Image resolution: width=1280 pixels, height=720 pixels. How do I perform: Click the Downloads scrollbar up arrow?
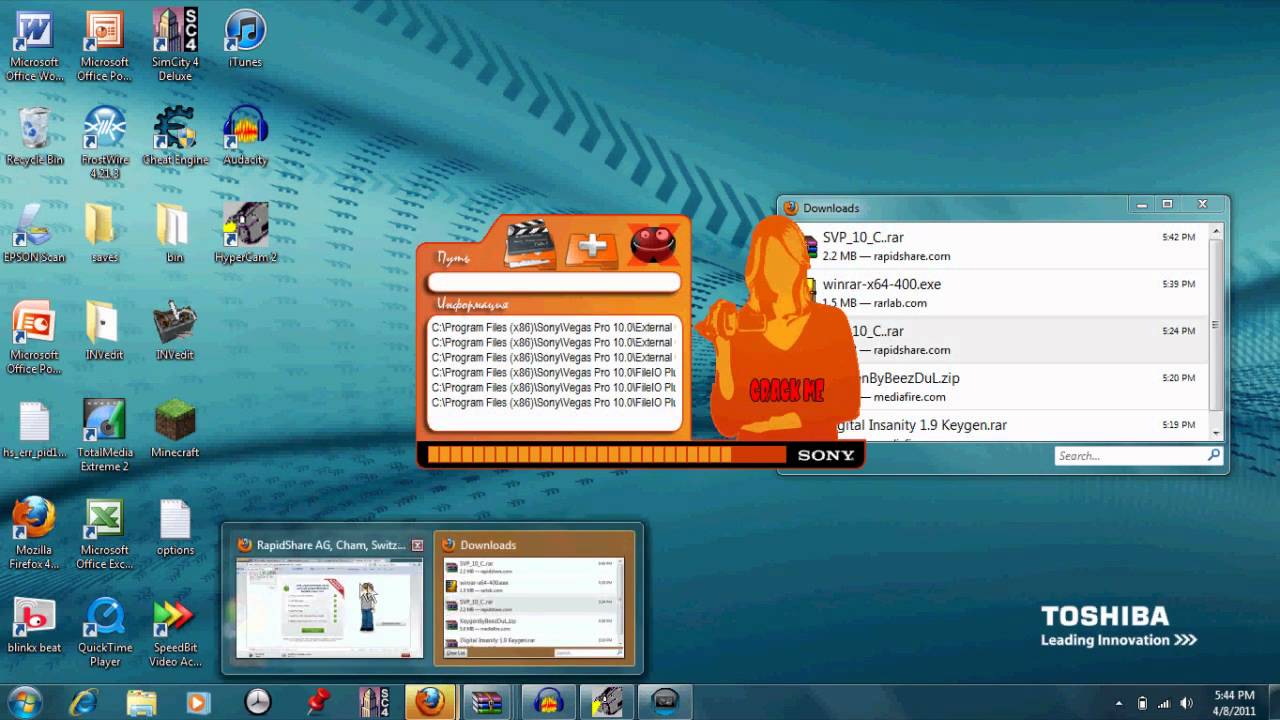(1216, 230)
